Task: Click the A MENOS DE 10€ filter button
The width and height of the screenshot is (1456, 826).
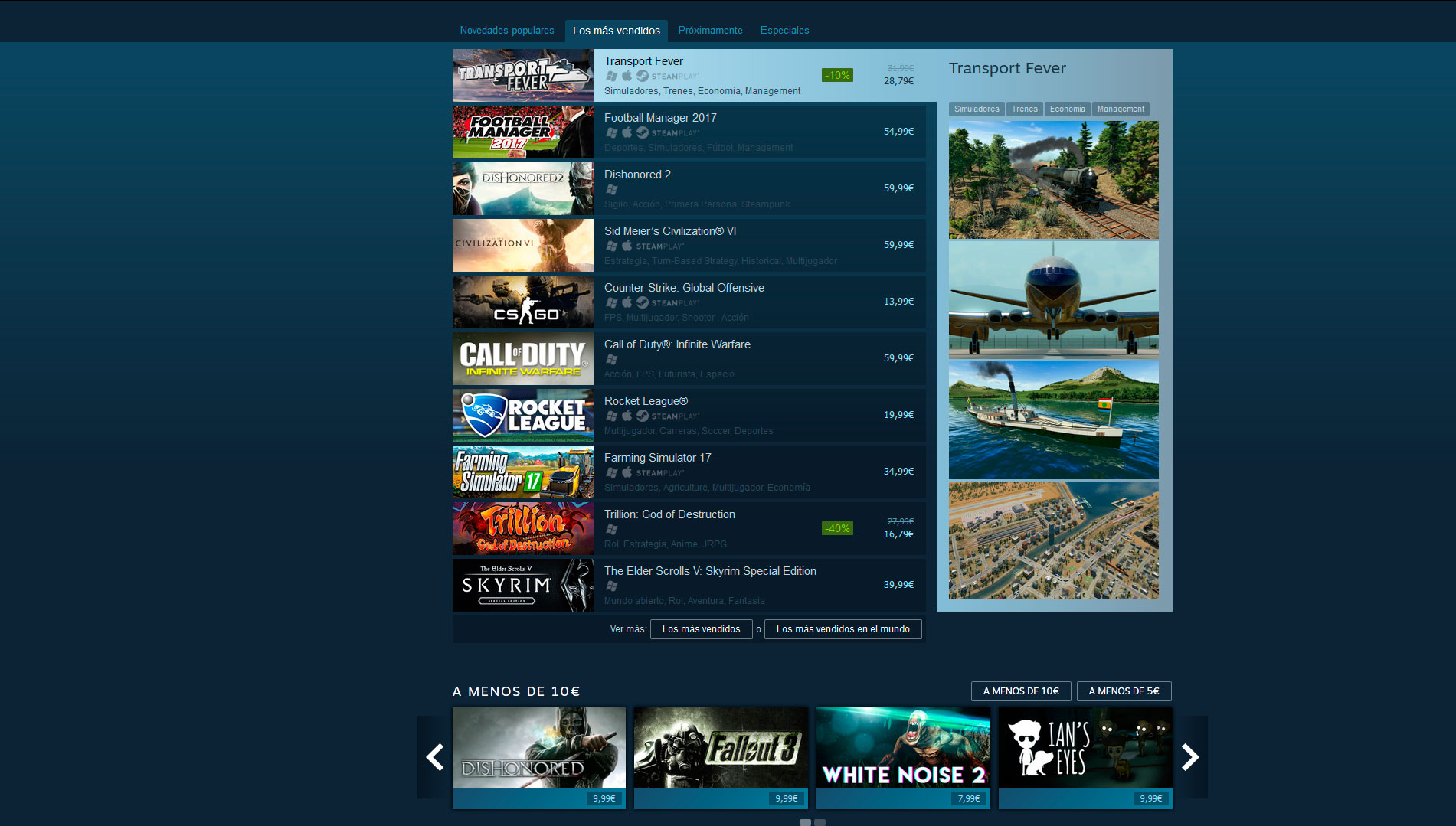Action: (1021, 691)
